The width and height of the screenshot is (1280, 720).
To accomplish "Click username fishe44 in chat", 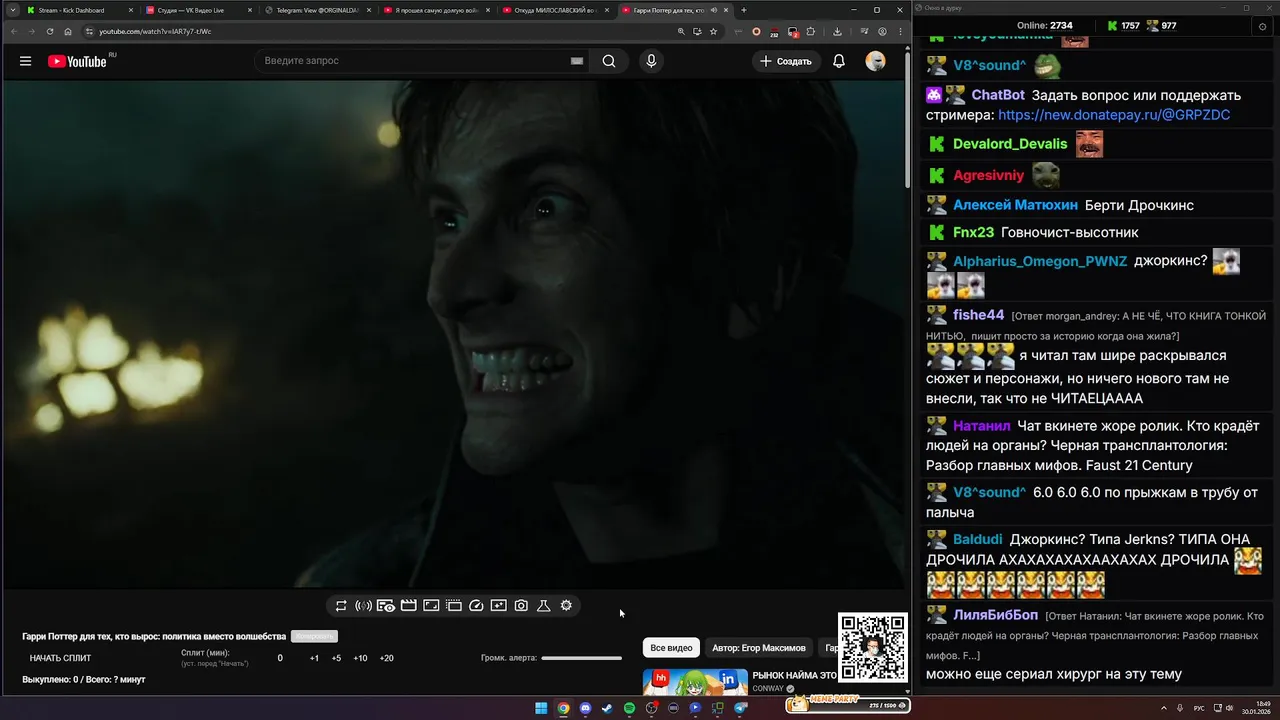I will (x=978, y=315).
